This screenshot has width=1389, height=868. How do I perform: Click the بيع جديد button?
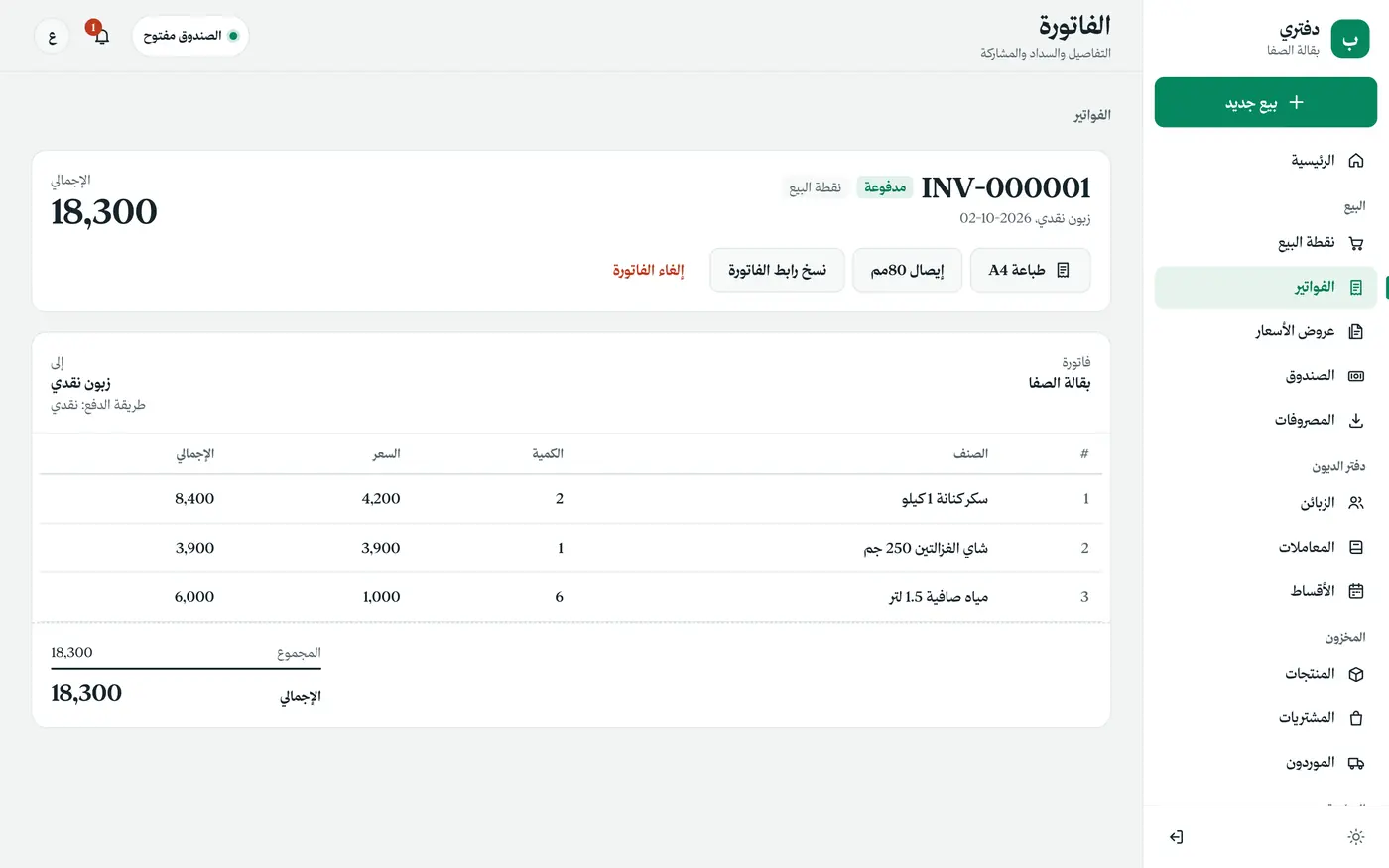click(x=1265, y=103)
